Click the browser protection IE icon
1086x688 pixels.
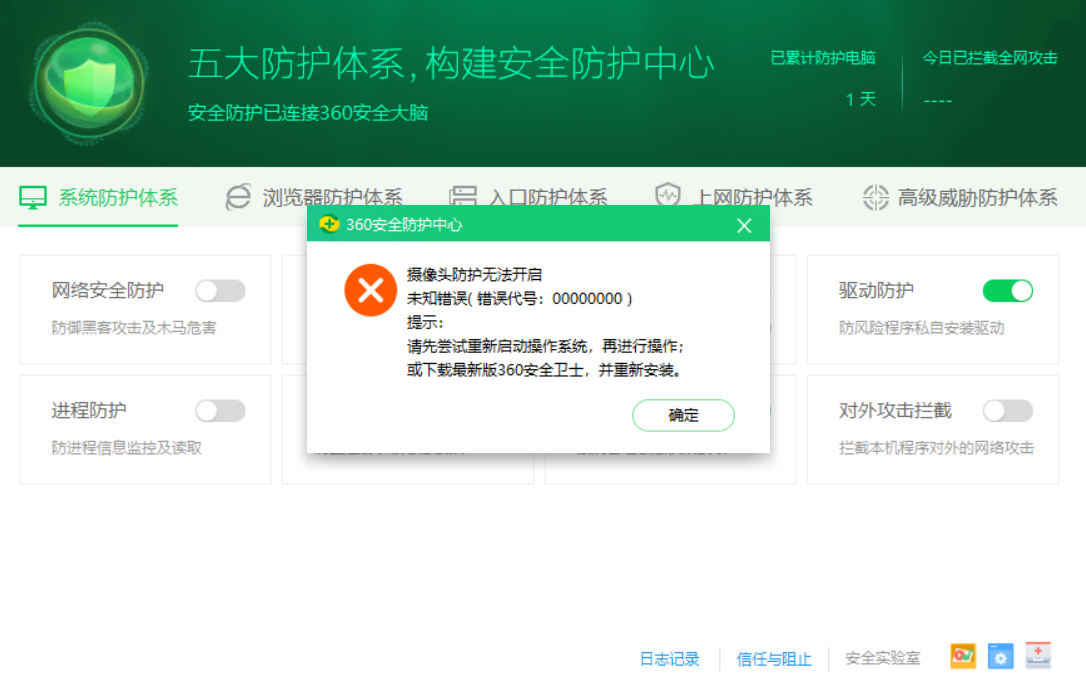click(x=238, y=197)
